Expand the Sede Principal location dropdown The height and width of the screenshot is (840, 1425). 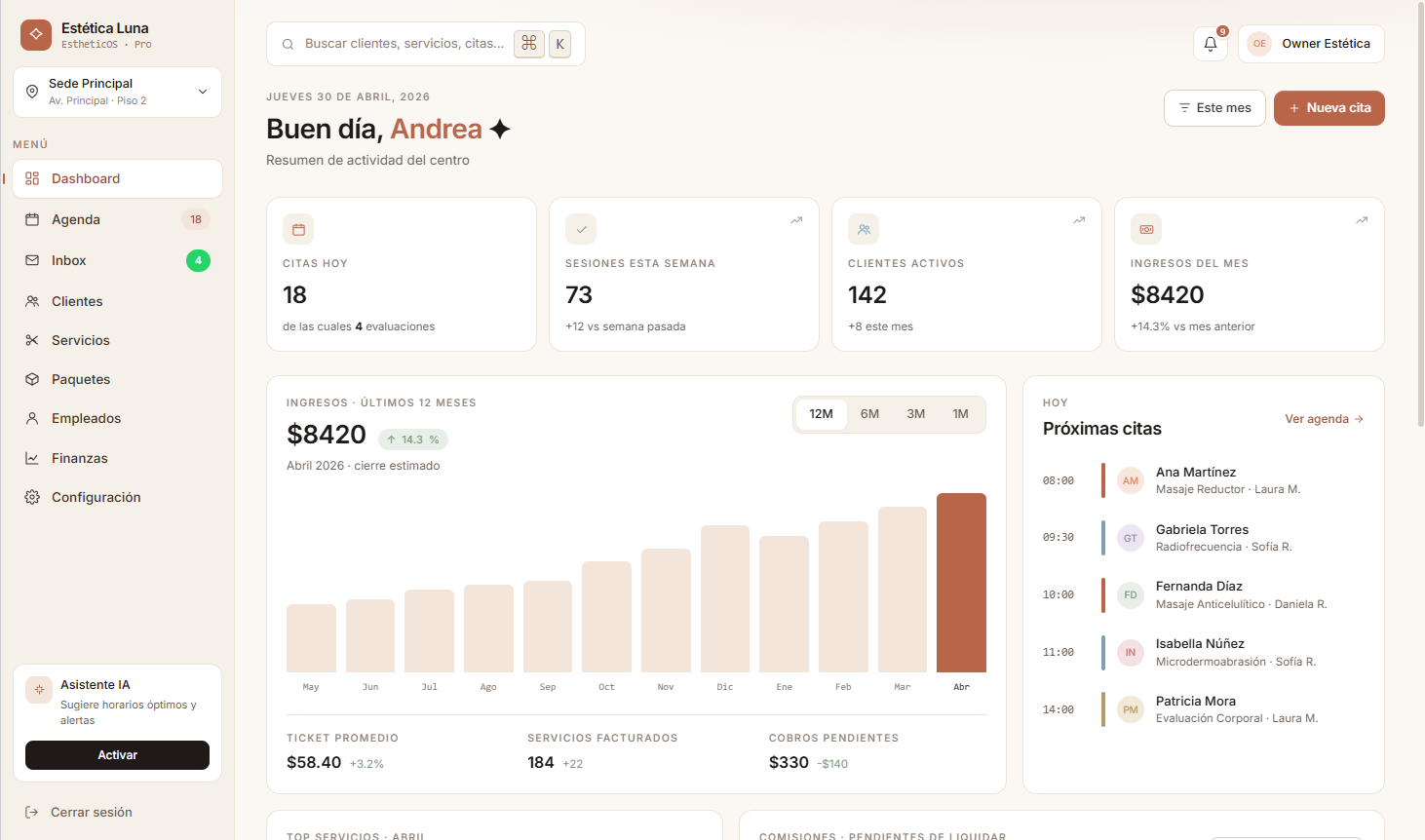(x=118, y=92)
